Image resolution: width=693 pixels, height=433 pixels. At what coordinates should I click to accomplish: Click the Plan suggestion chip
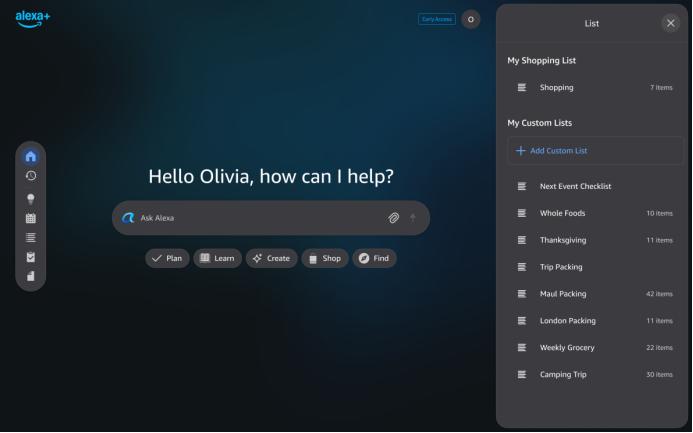[166, 258]
